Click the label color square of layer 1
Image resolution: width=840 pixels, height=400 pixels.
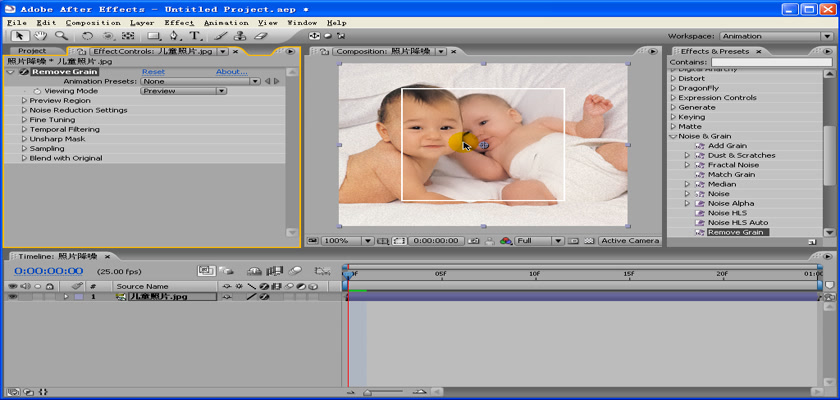pyautogui.click(x=78, y=297)
